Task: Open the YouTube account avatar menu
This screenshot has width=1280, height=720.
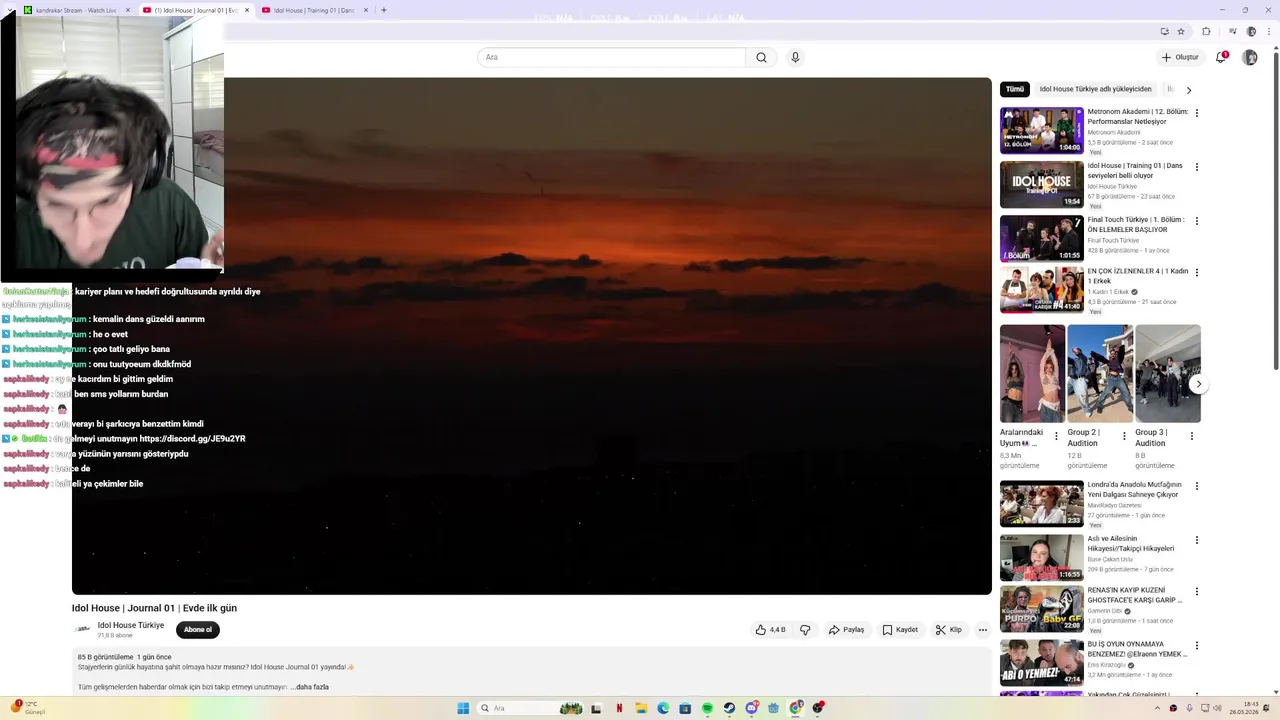Action: [x=1250, y=57]
